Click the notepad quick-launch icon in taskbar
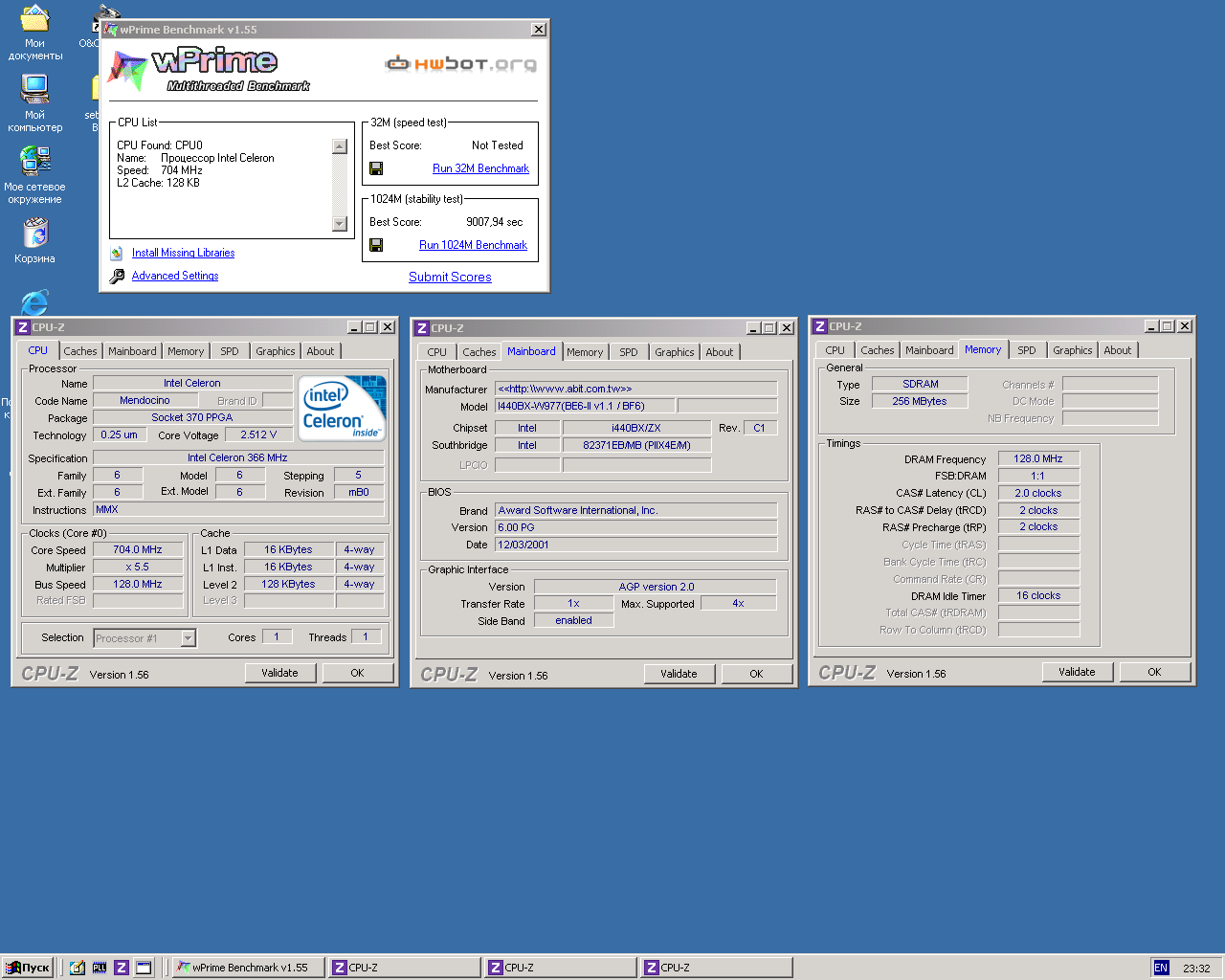1225x980 pixels. click(78, 968)
